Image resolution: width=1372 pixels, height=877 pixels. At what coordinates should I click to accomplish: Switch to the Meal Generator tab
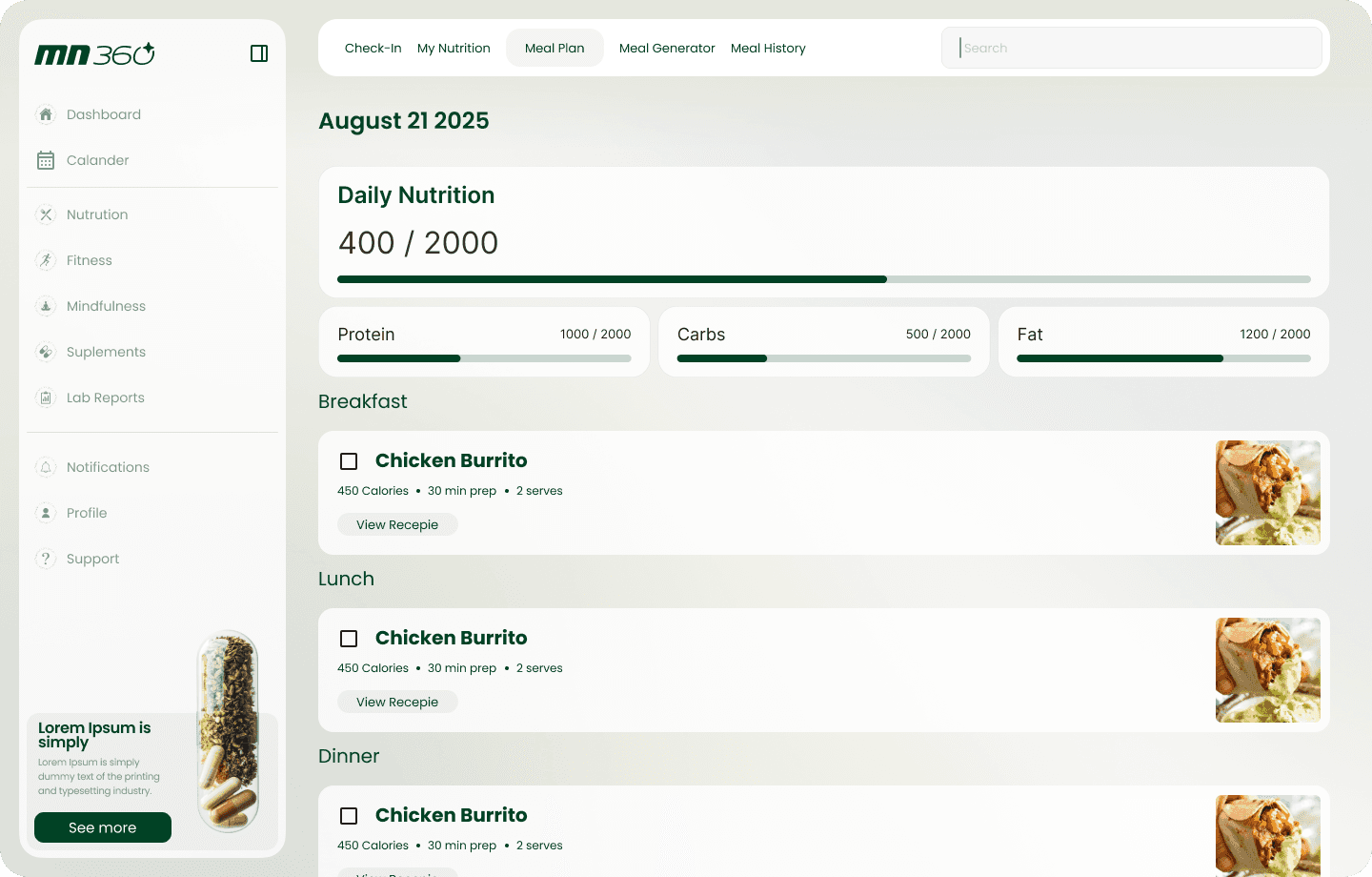click(667, 48)
